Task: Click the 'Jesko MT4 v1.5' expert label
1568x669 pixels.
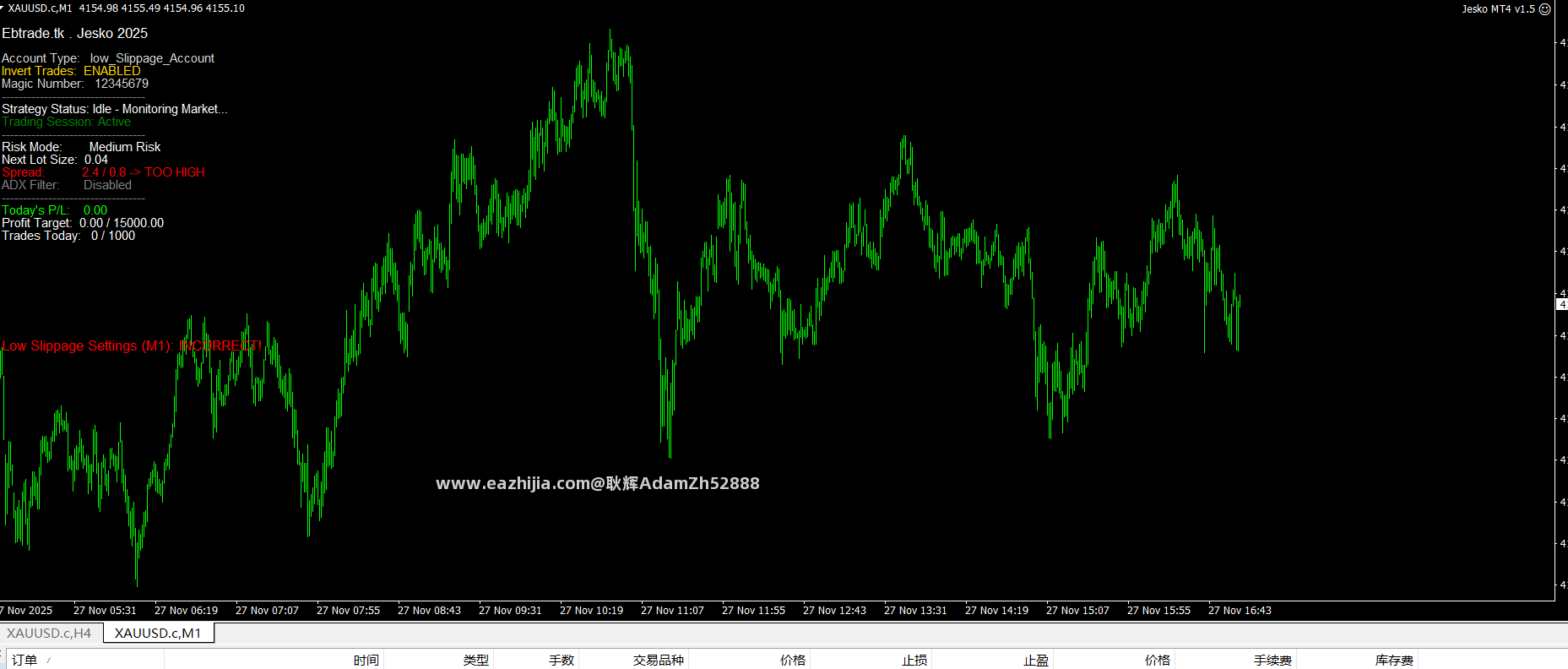Action: 1499,9
